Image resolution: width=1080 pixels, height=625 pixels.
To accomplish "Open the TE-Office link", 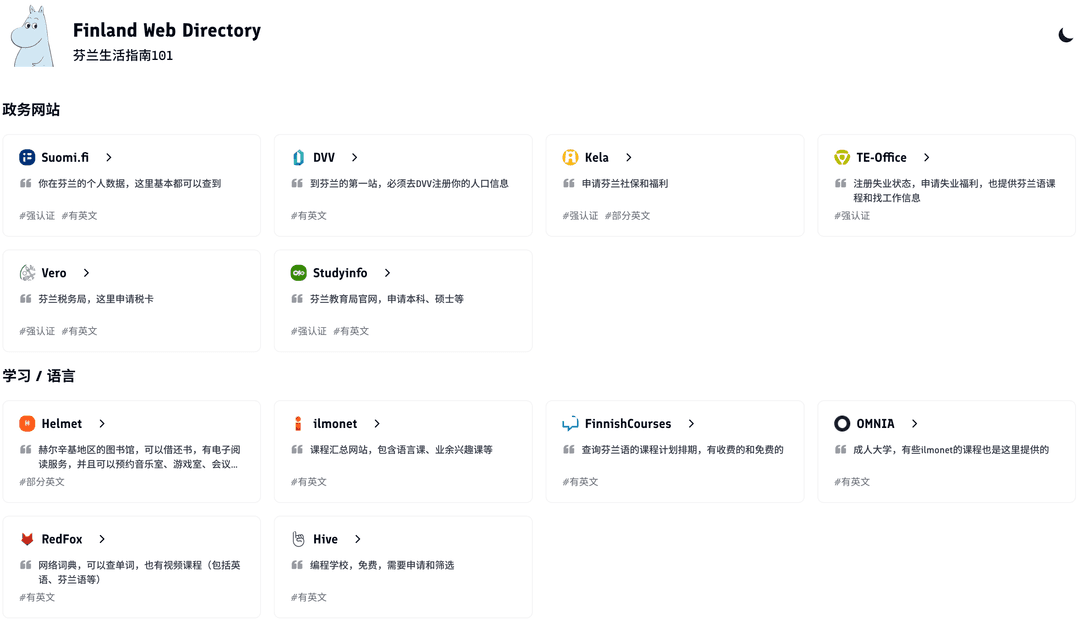I will tap(881, 157).
